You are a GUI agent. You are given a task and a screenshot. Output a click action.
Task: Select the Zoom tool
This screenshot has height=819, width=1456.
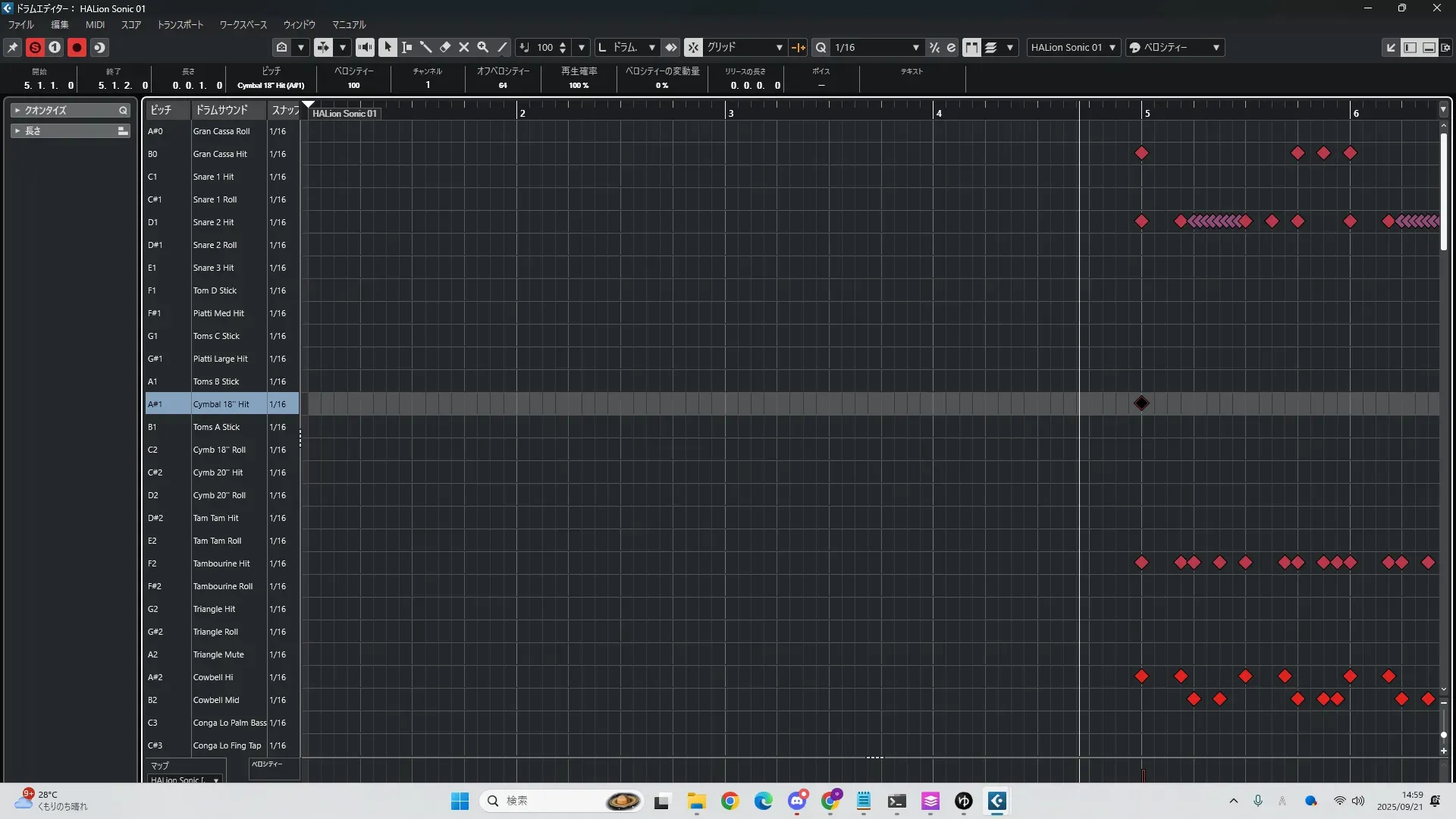483,47
